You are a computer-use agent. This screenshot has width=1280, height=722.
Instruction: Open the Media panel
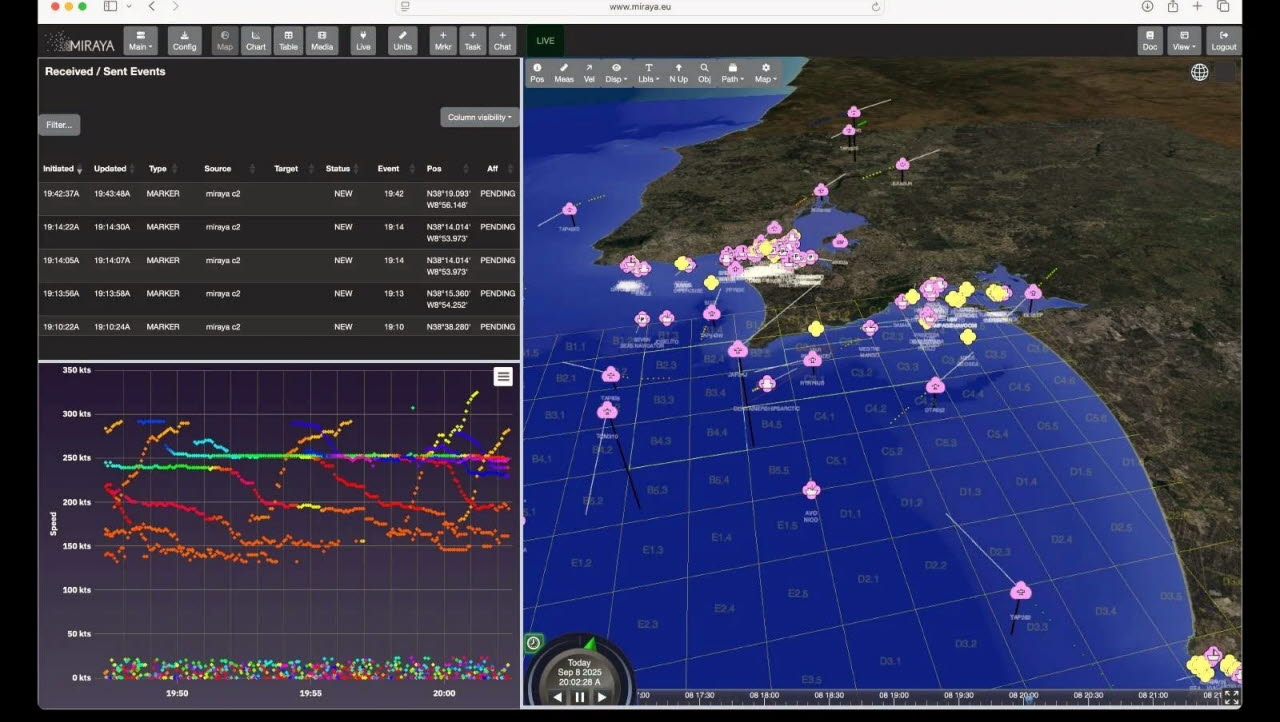click(x=322, y=41)
